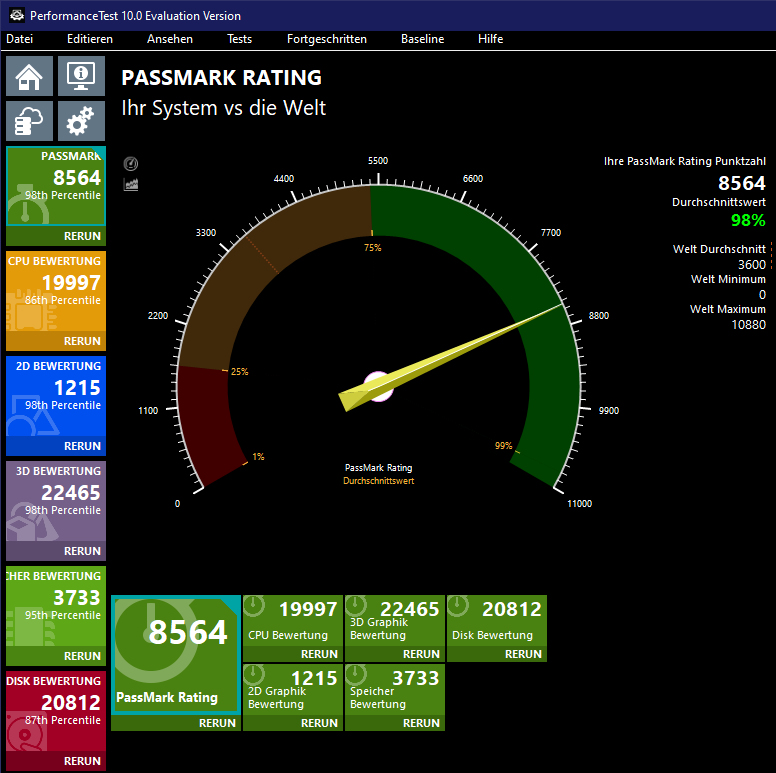Click the Welt Maximum 10880 value
The image size is (776, 773).
click(x=748, y=325)
